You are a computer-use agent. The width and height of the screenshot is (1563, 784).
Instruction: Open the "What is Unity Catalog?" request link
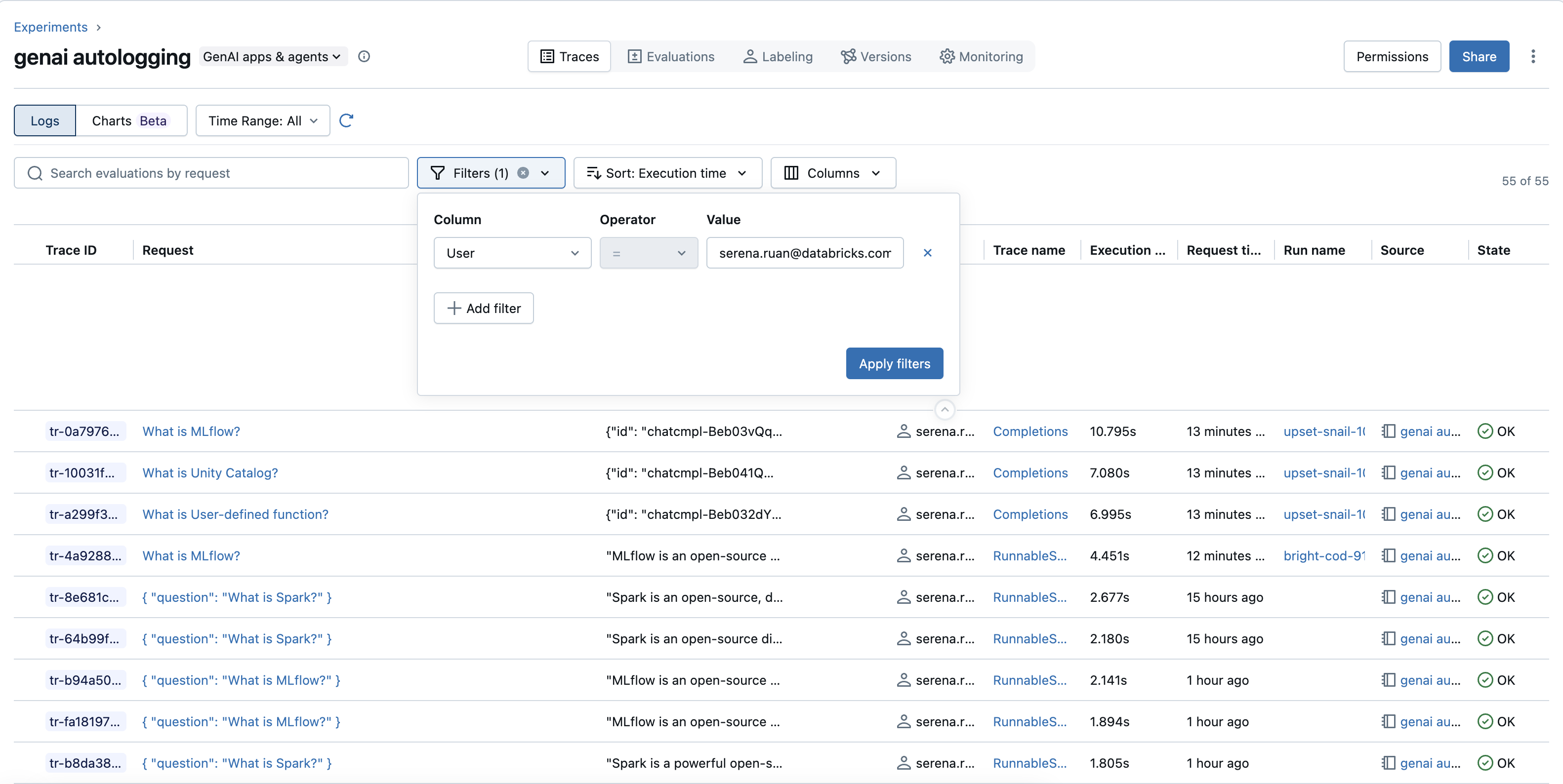(209, 473)
